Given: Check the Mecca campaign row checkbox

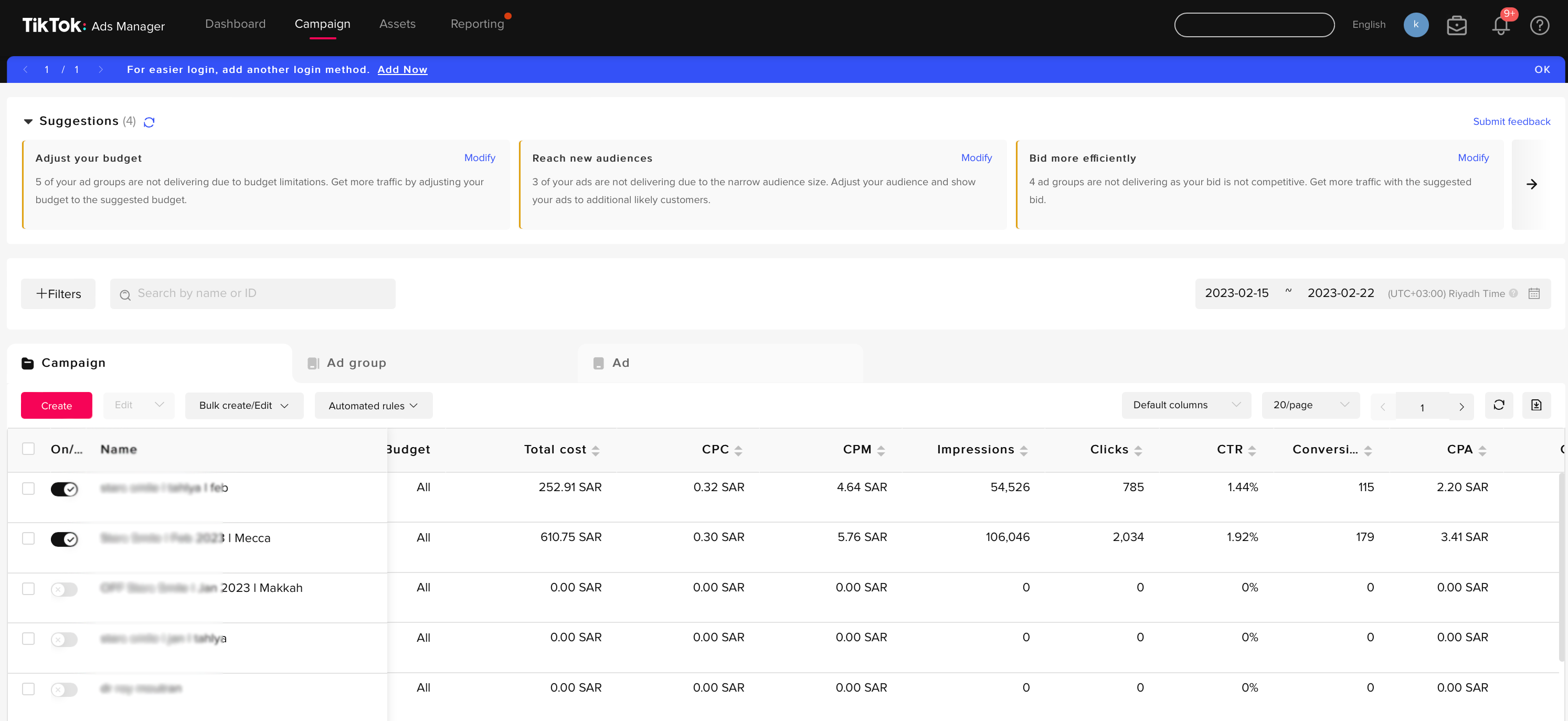Looking at the screenshot, I should [28, 538].
